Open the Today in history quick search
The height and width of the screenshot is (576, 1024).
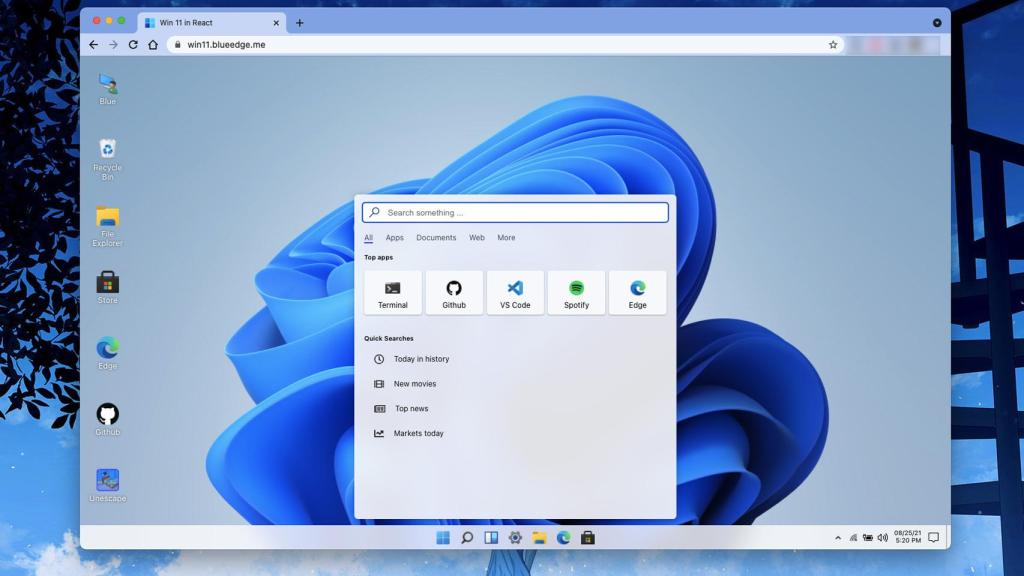pos(421,358)
